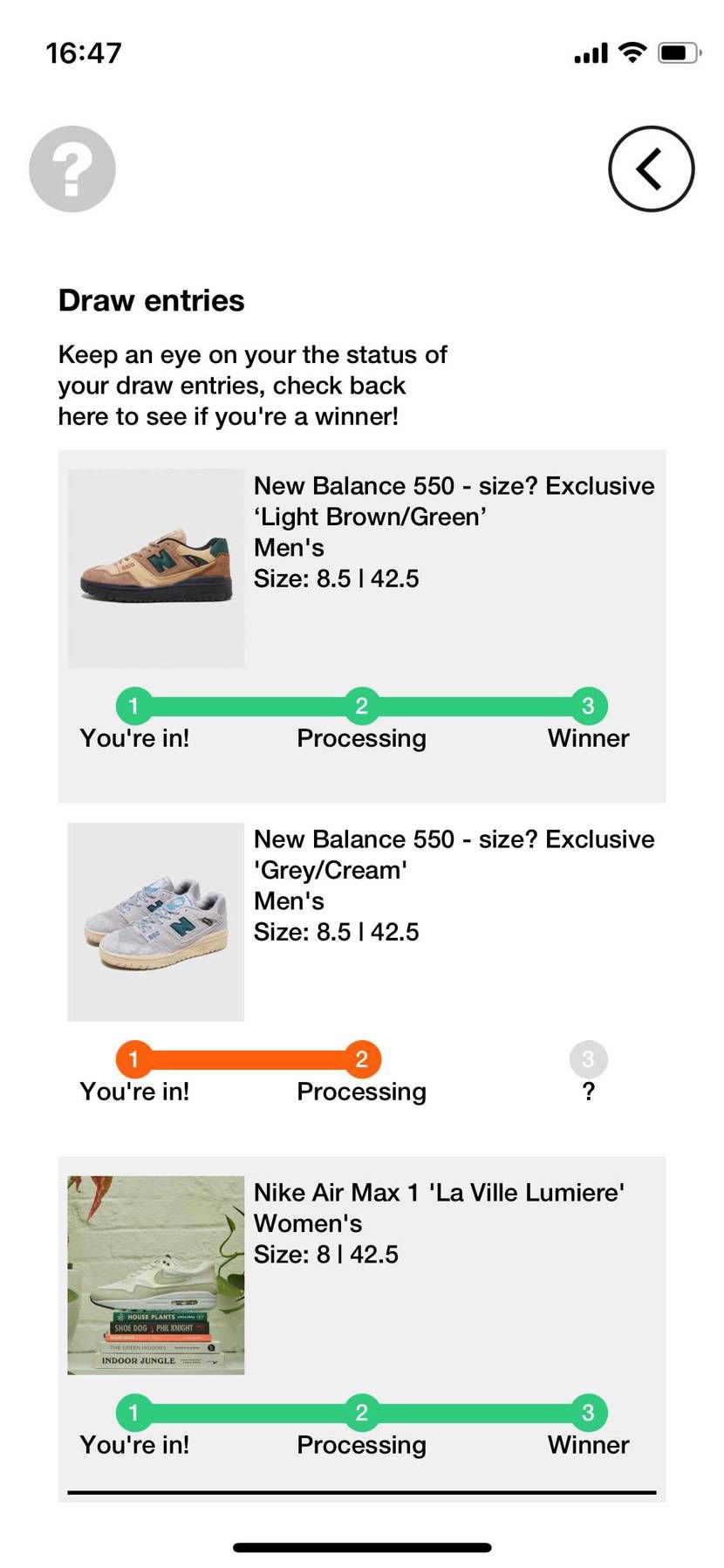
Task: Tap the grey step 3 circle on Grey/Cream entry
Action: pos(589,1058)
